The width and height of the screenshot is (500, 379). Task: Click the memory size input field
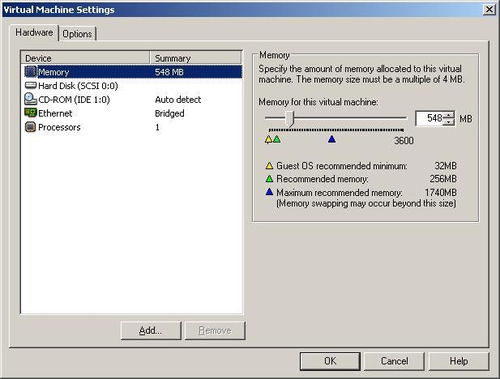click(430, 118)
